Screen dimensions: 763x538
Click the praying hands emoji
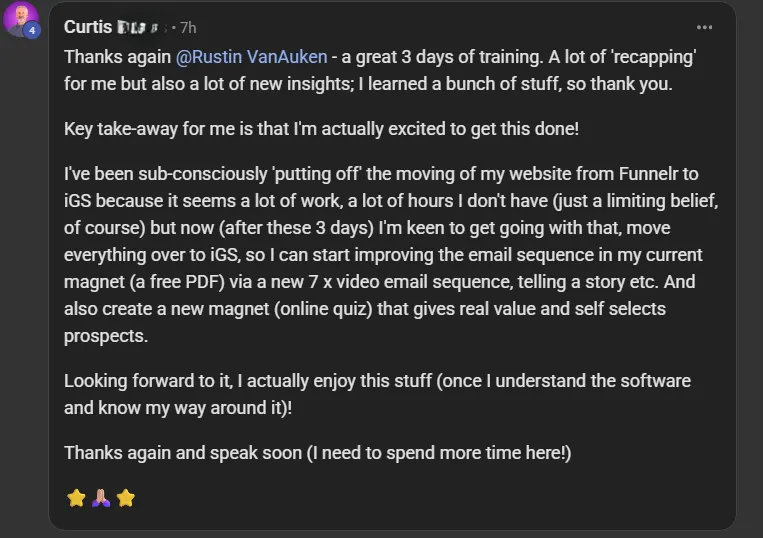point(100,497)
